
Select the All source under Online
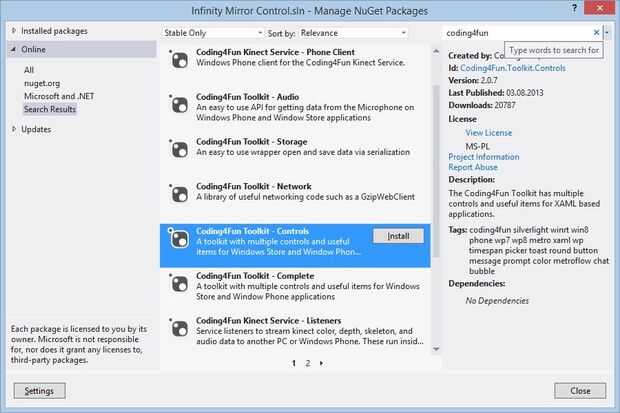click(28, 70)
